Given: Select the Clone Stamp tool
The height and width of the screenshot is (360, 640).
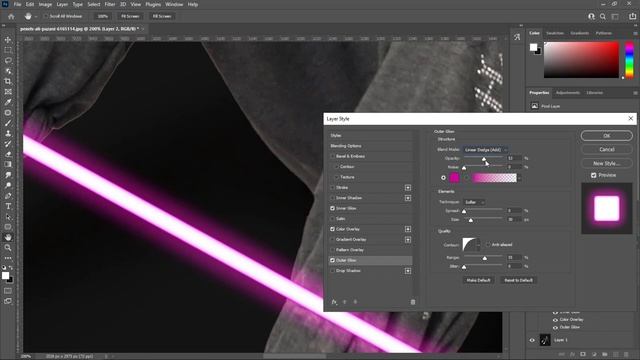Looking at the screenshot, I should pos(8,133).
